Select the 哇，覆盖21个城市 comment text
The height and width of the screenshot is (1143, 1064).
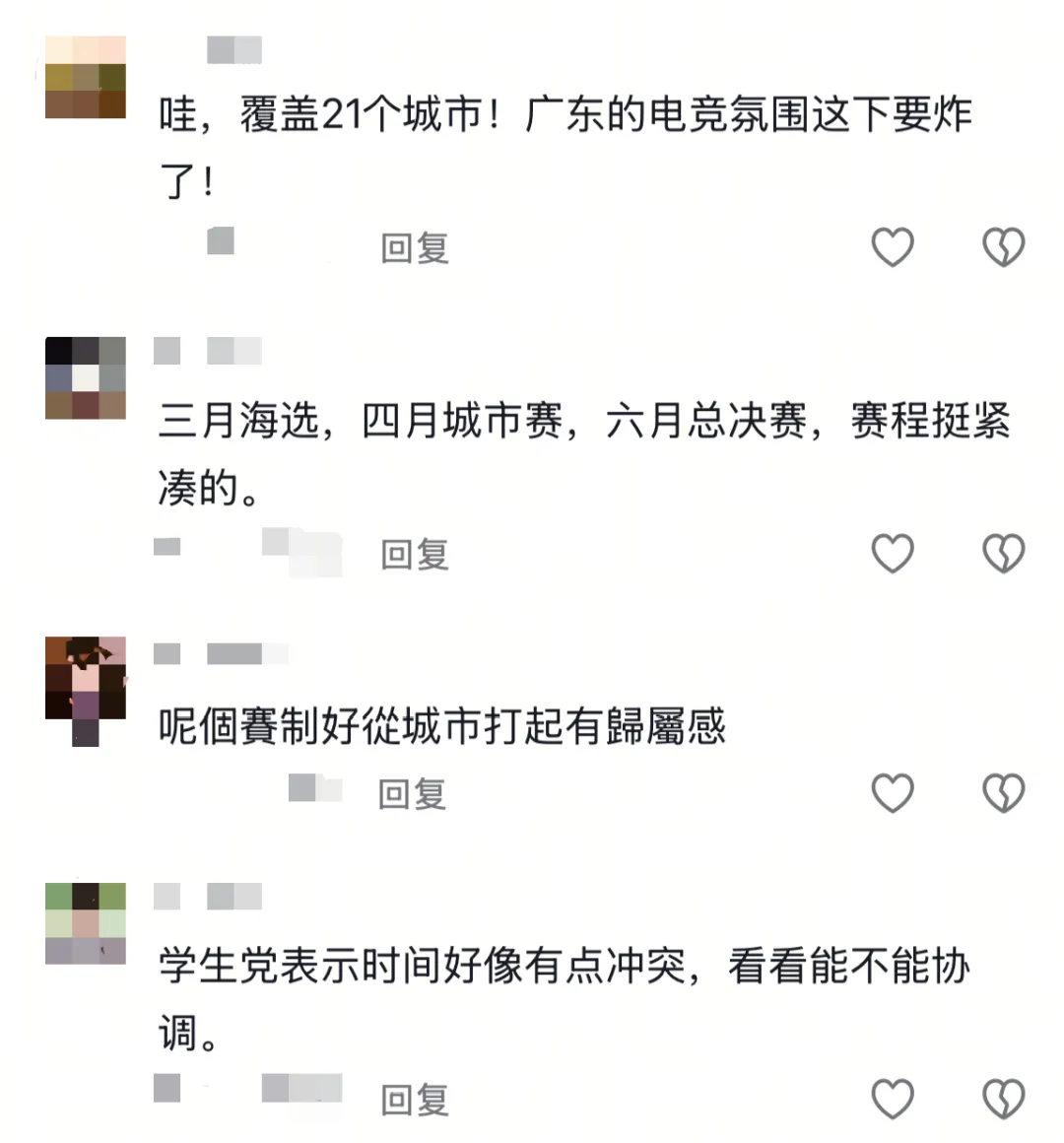coord(565,148)
